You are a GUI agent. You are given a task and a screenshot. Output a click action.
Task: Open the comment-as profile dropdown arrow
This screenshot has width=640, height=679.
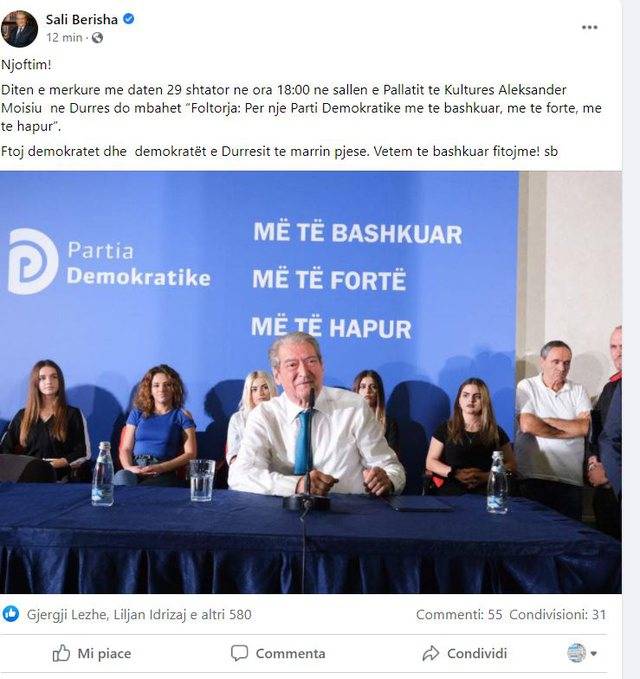(594, 653)
